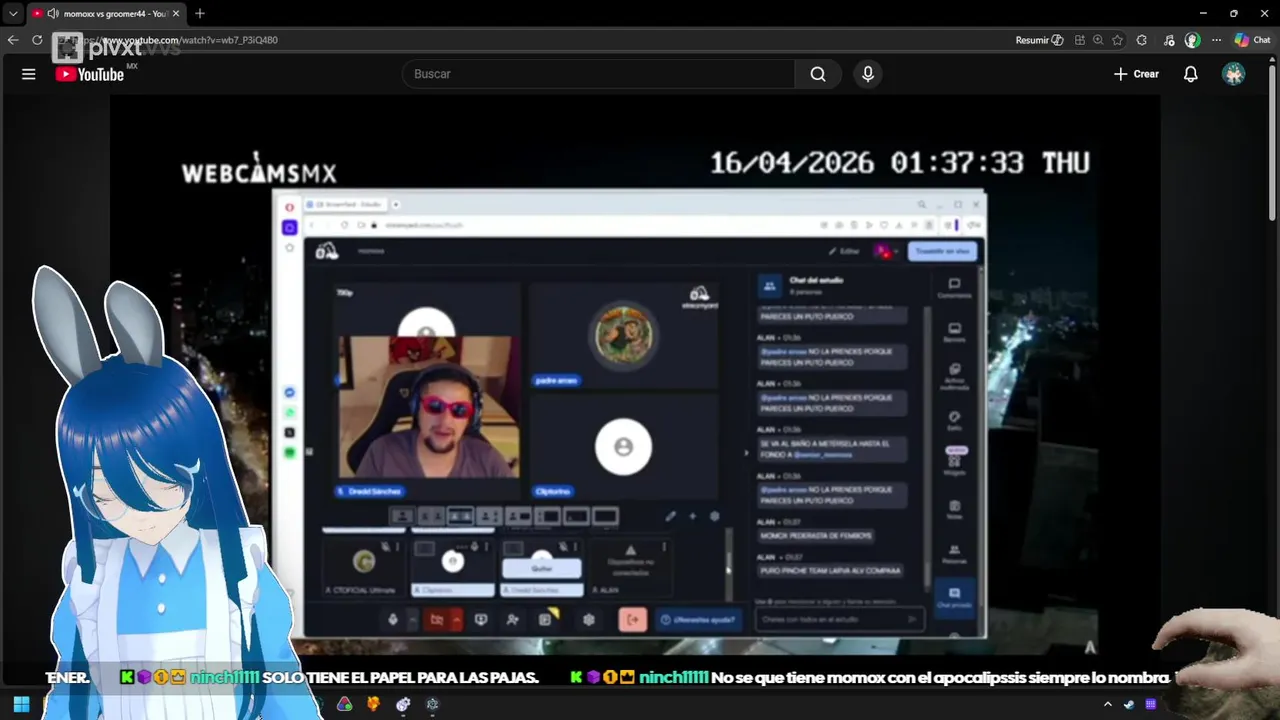Click the studio red camera-off icon in the video
Image resolution: width=1280 pixels, height=720 pixels.
tap(437, 620)
